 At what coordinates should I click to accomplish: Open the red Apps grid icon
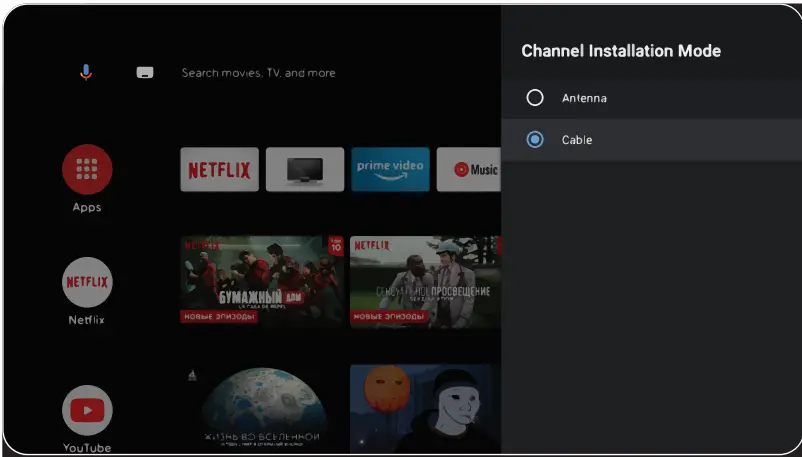[87, 169]
